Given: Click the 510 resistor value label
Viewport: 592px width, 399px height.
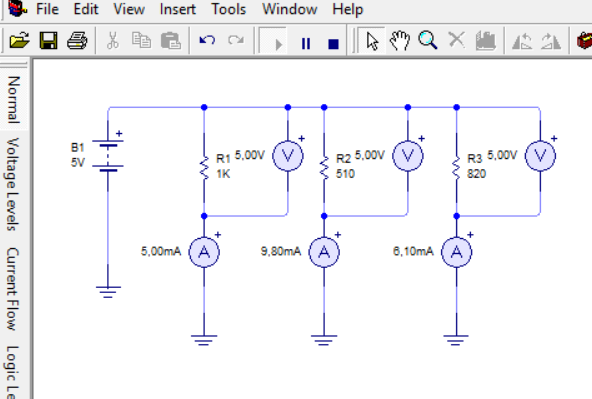Looking at the screenshot, I should (x=345, y=174).
